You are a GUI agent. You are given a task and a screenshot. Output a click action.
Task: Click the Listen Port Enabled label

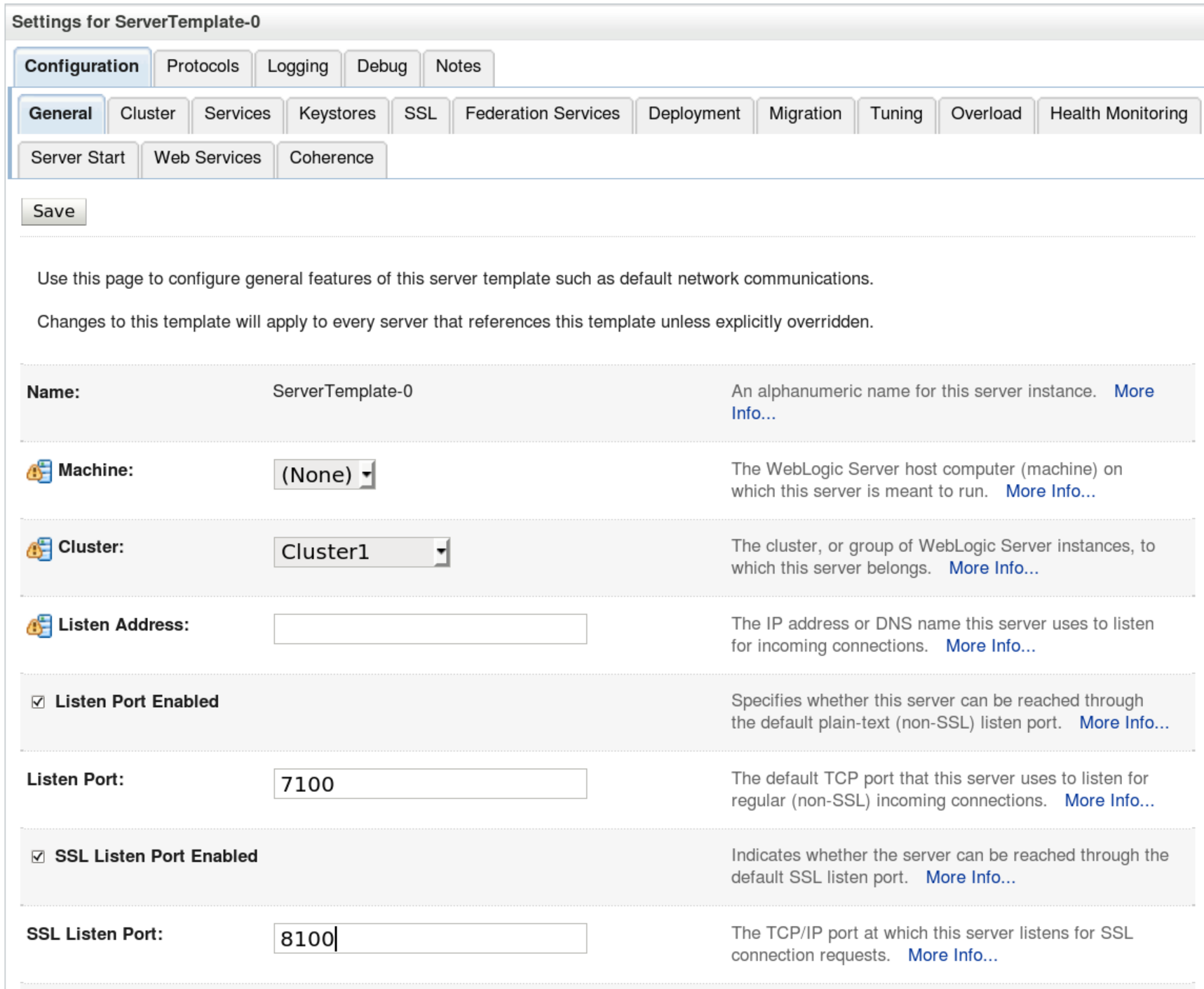tap(137, 702)
